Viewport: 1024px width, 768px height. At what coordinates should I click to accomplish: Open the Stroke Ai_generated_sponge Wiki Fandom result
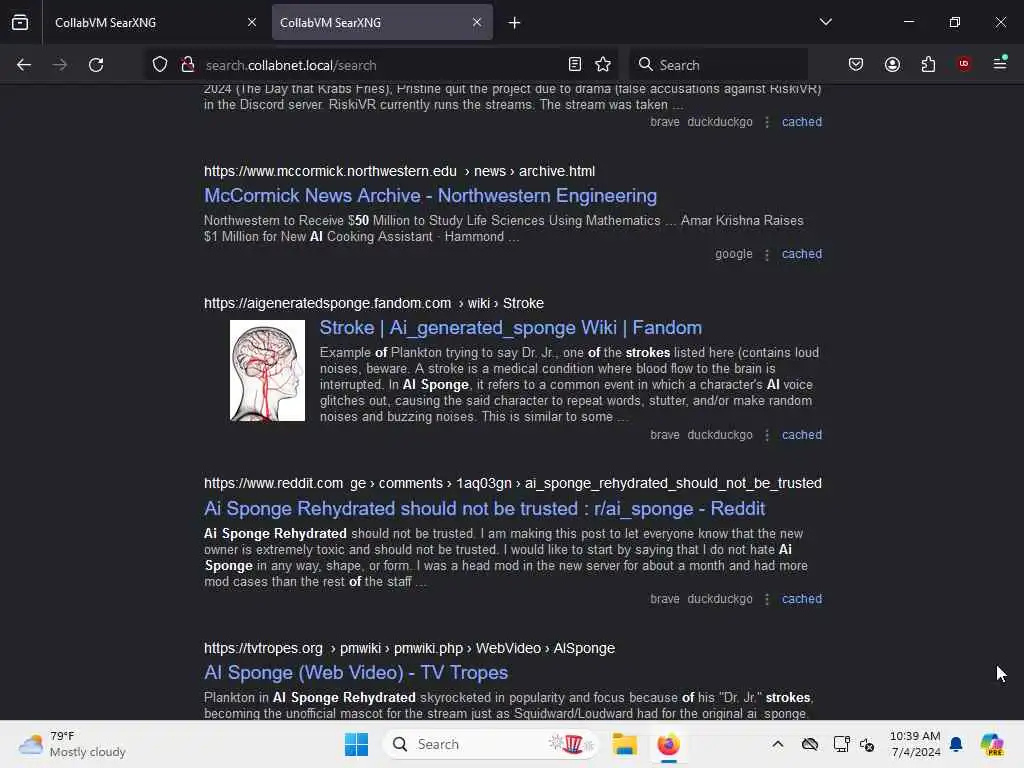511,328
